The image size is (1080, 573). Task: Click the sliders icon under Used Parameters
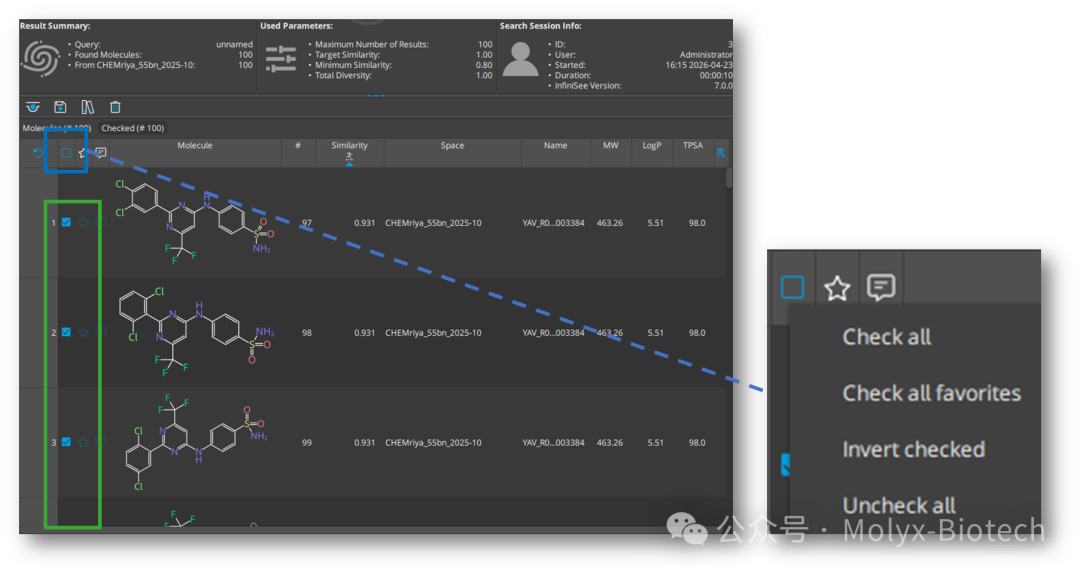point(281,59)
